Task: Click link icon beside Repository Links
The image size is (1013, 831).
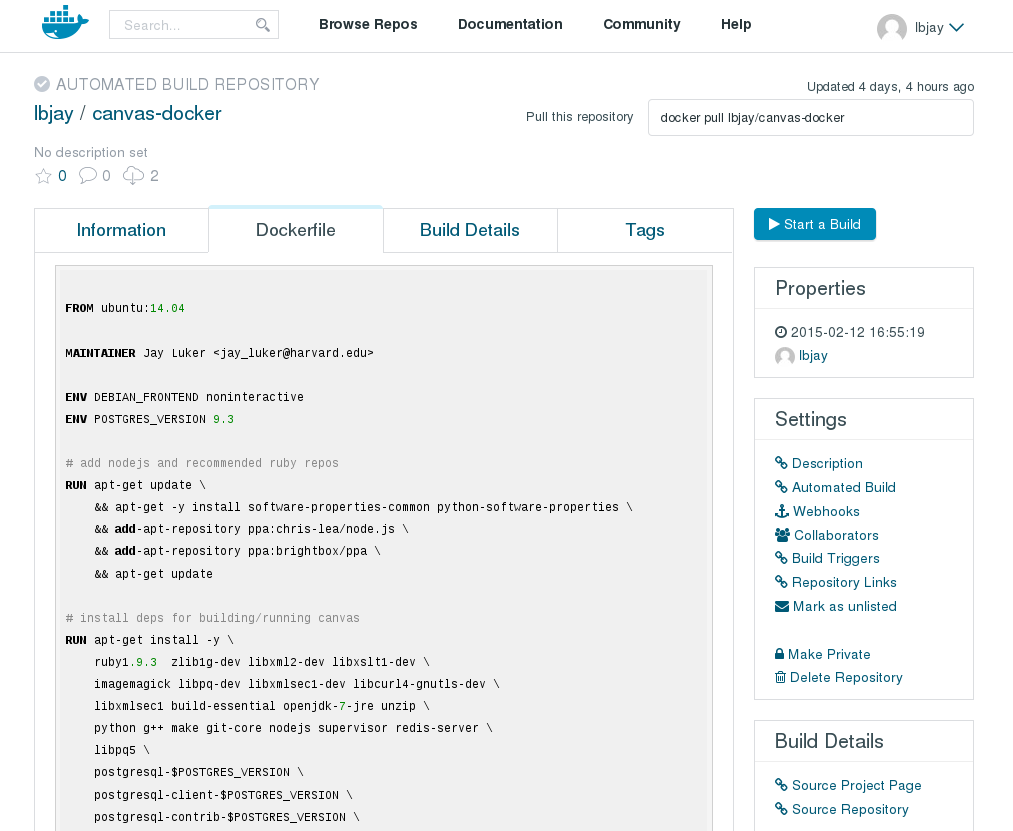Action: click(x=781, y=582)
